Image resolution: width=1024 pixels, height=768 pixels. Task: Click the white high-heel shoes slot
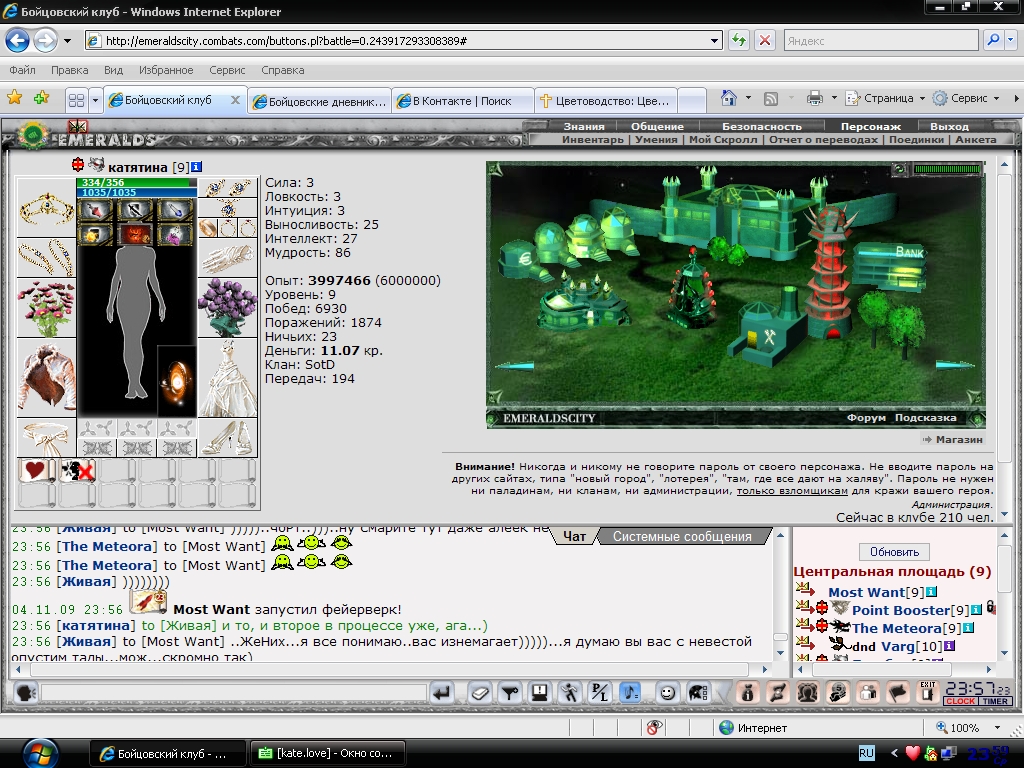(227, 438)
